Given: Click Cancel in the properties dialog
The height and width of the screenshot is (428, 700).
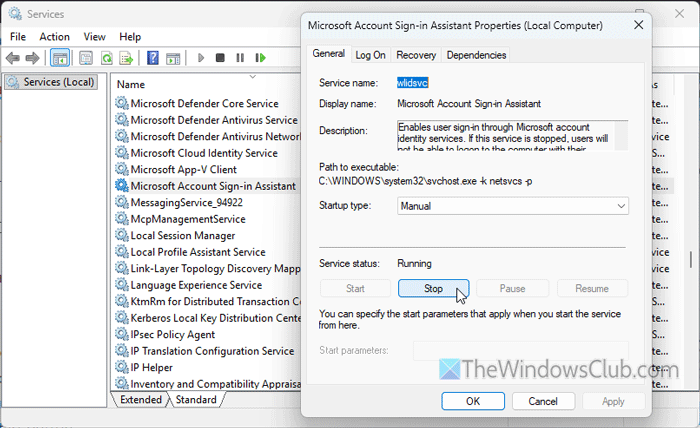Looking at the screenshot, I should 543,401.
